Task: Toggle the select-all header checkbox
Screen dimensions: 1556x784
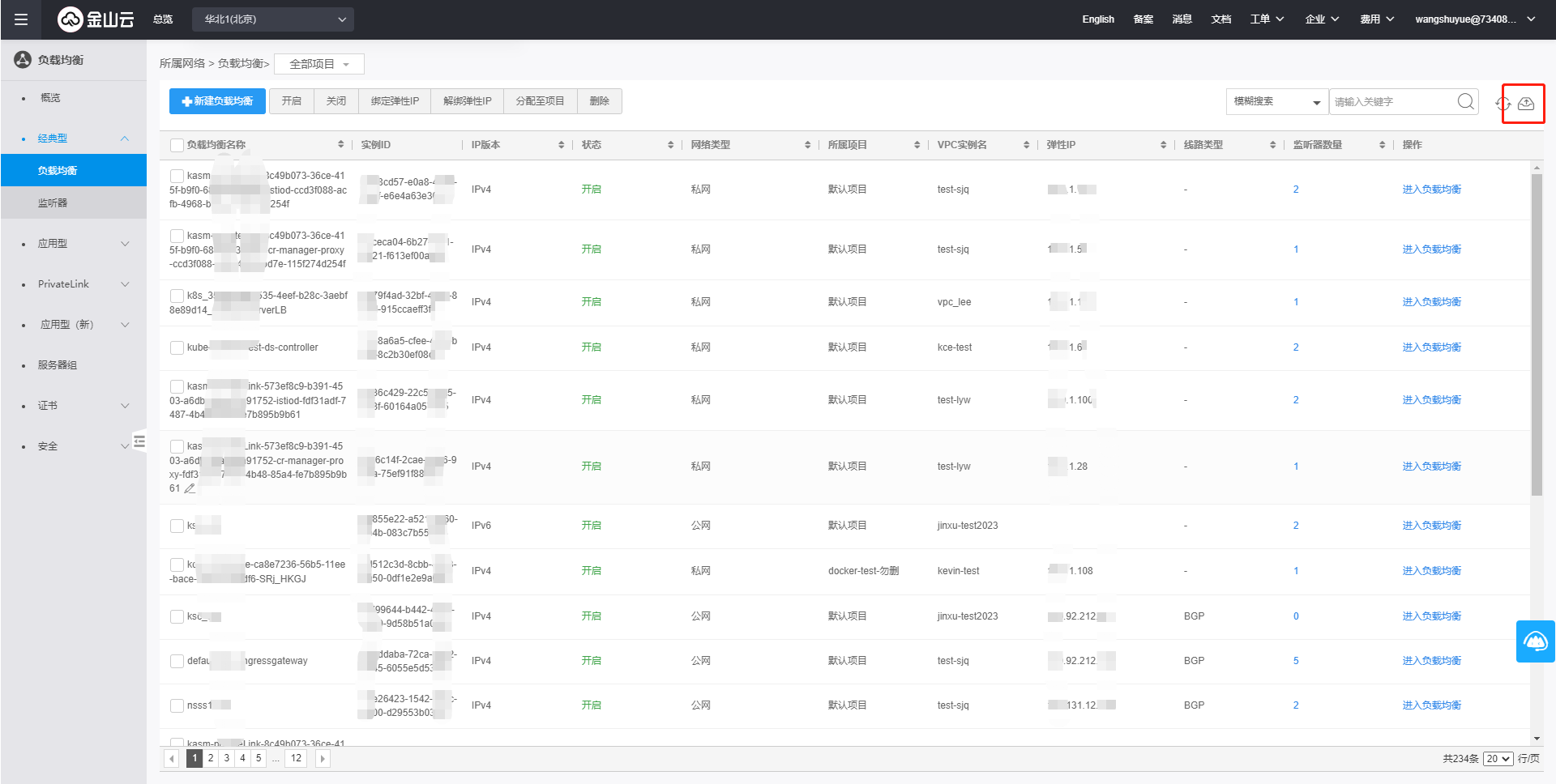Action: (177, 145)
